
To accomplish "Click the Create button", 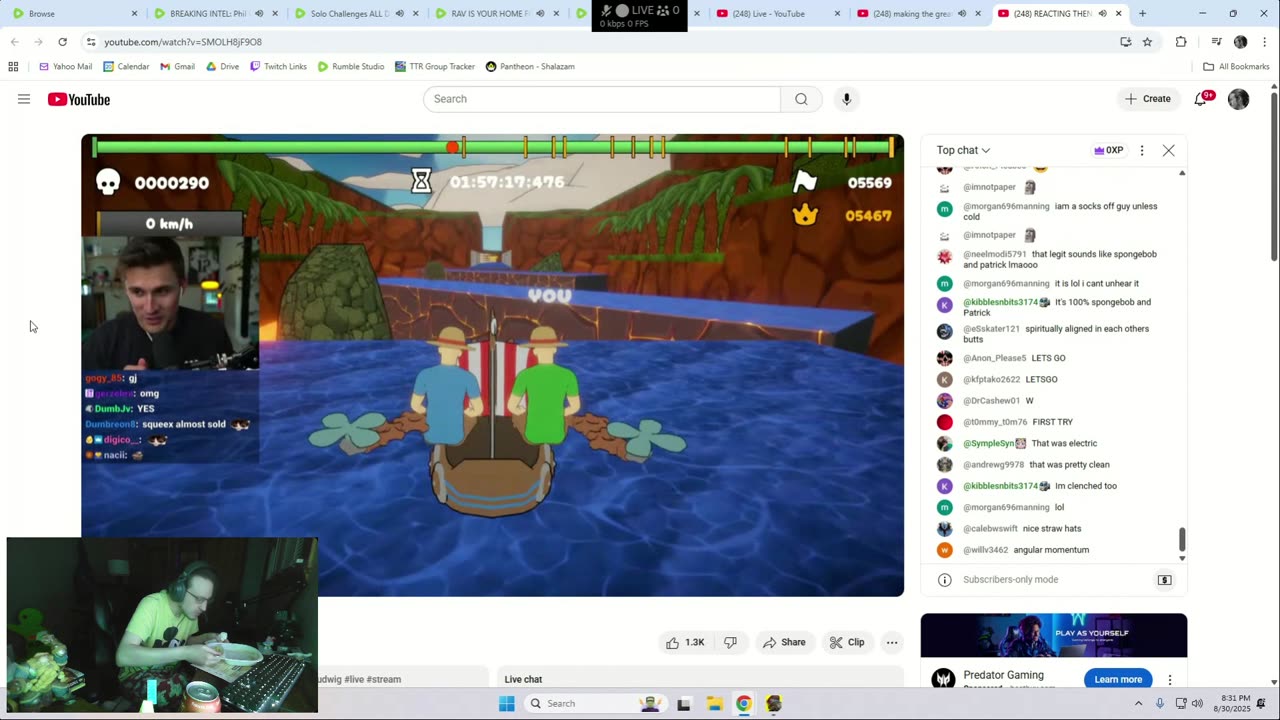I will pyautogui.click(x=1147, y=99).
